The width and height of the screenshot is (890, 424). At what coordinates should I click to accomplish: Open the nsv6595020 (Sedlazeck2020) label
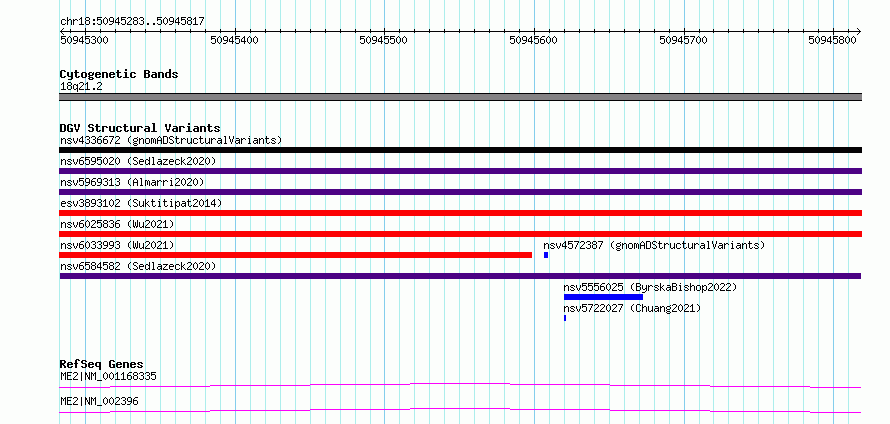[138, 161]
